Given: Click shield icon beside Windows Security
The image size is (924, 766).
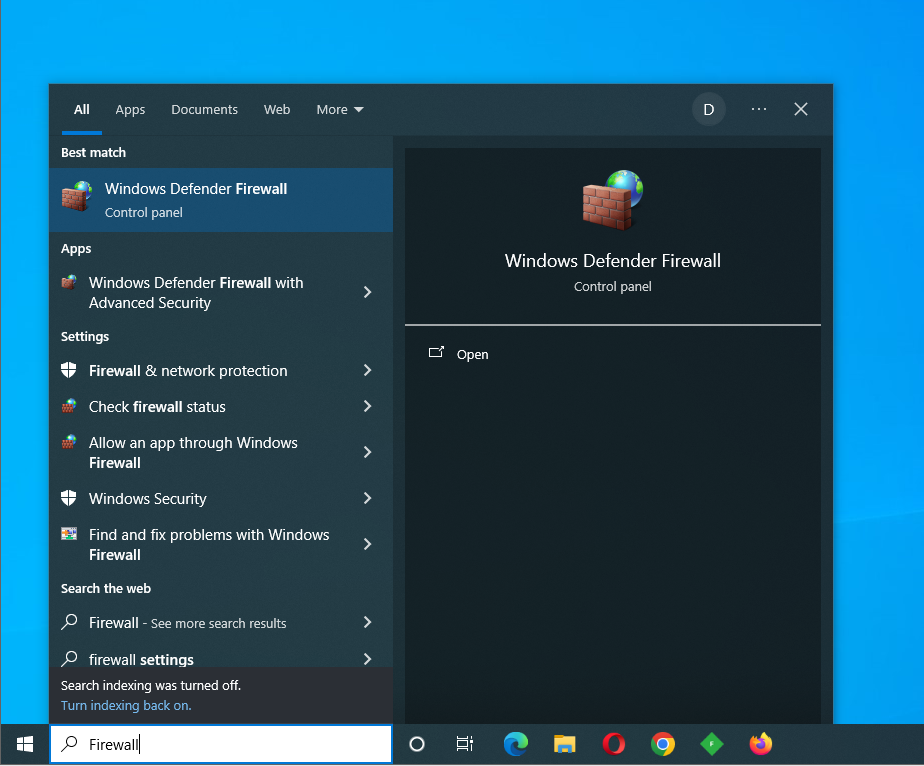Looking at the screenshot, I should point(69,498).
